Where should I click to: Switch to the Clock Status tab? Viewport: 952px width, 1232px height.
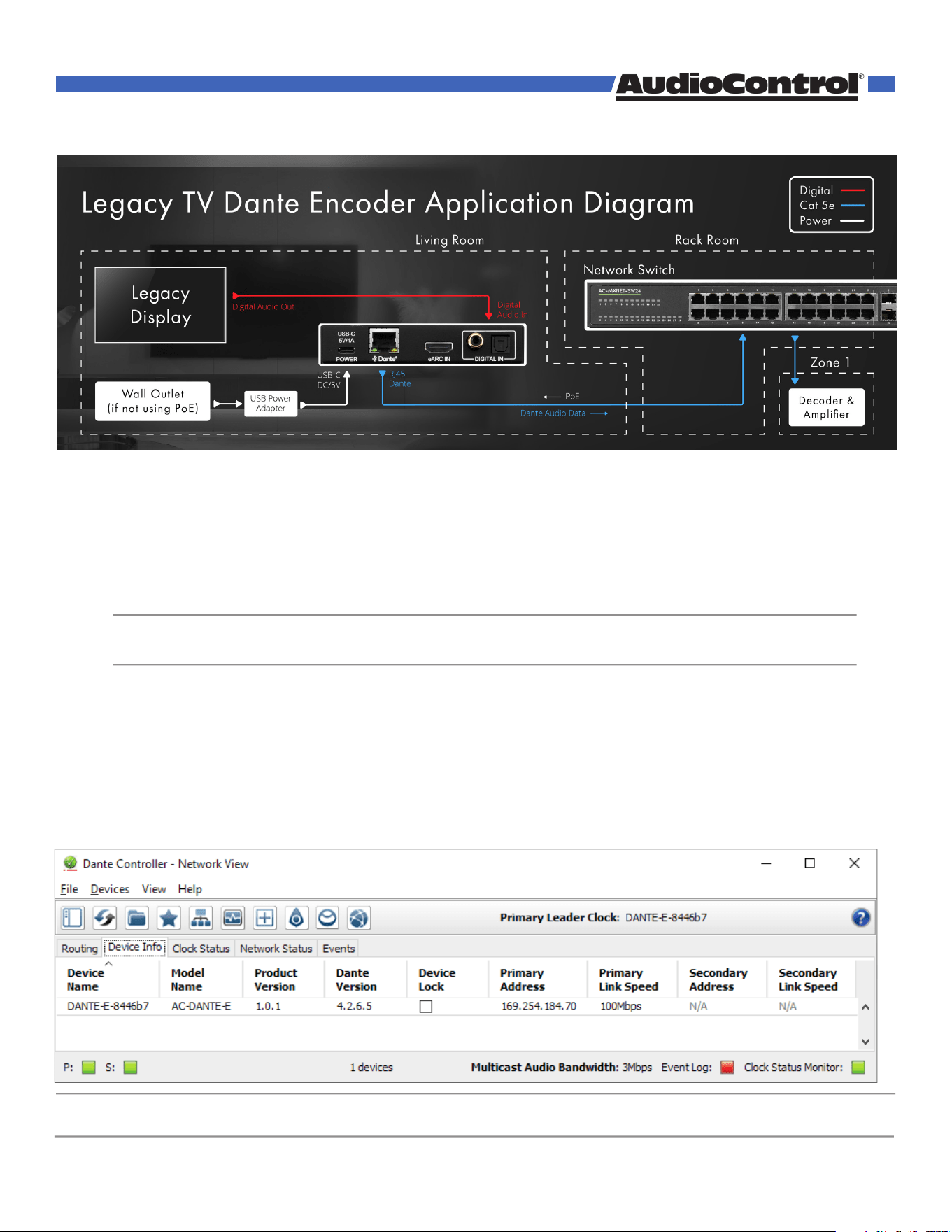pyautogui.click(x=201, y=949)
